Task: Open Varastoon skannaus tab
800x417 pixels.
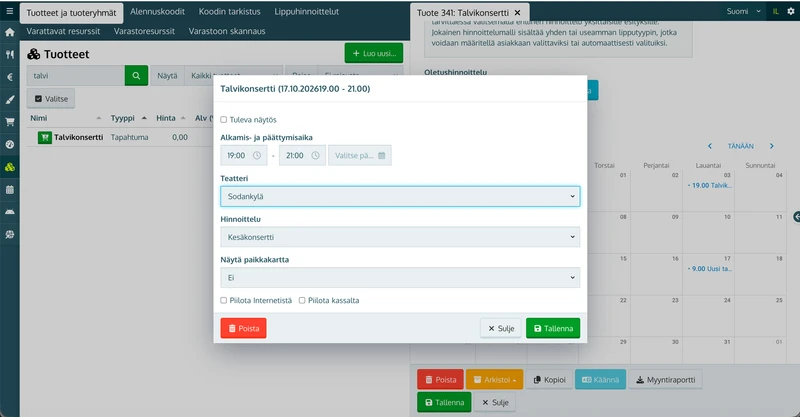Action: [227, 31]
